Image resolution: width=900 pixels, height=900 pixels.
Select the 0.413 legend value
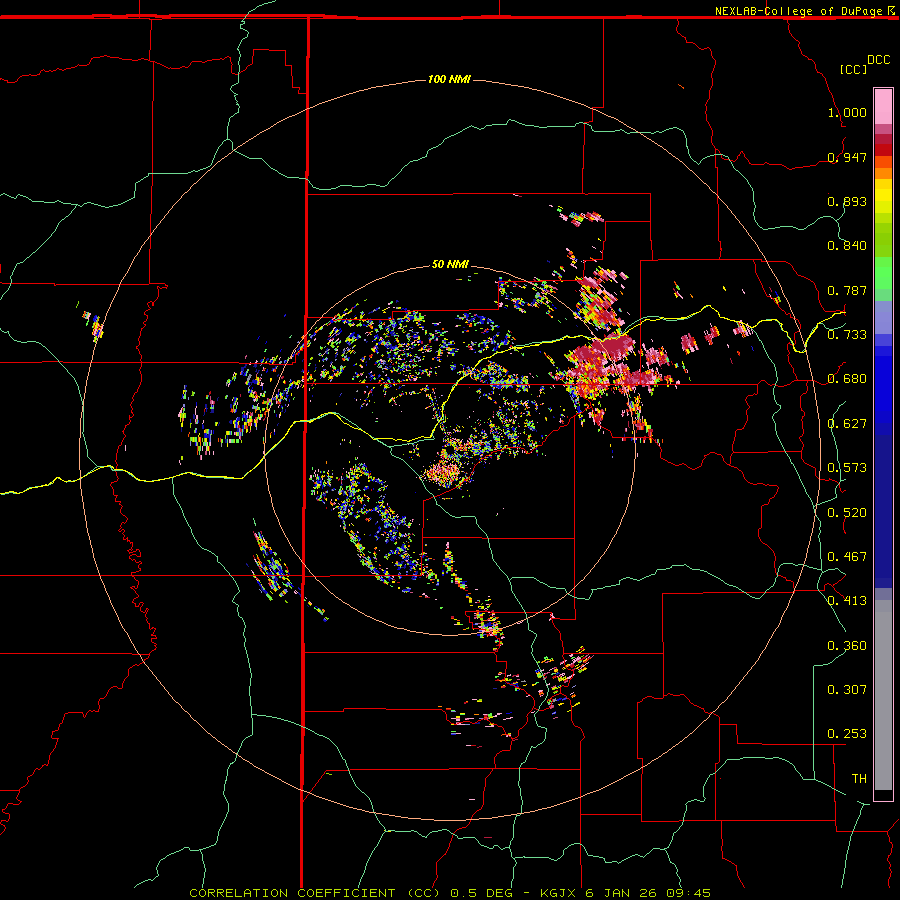847,601
